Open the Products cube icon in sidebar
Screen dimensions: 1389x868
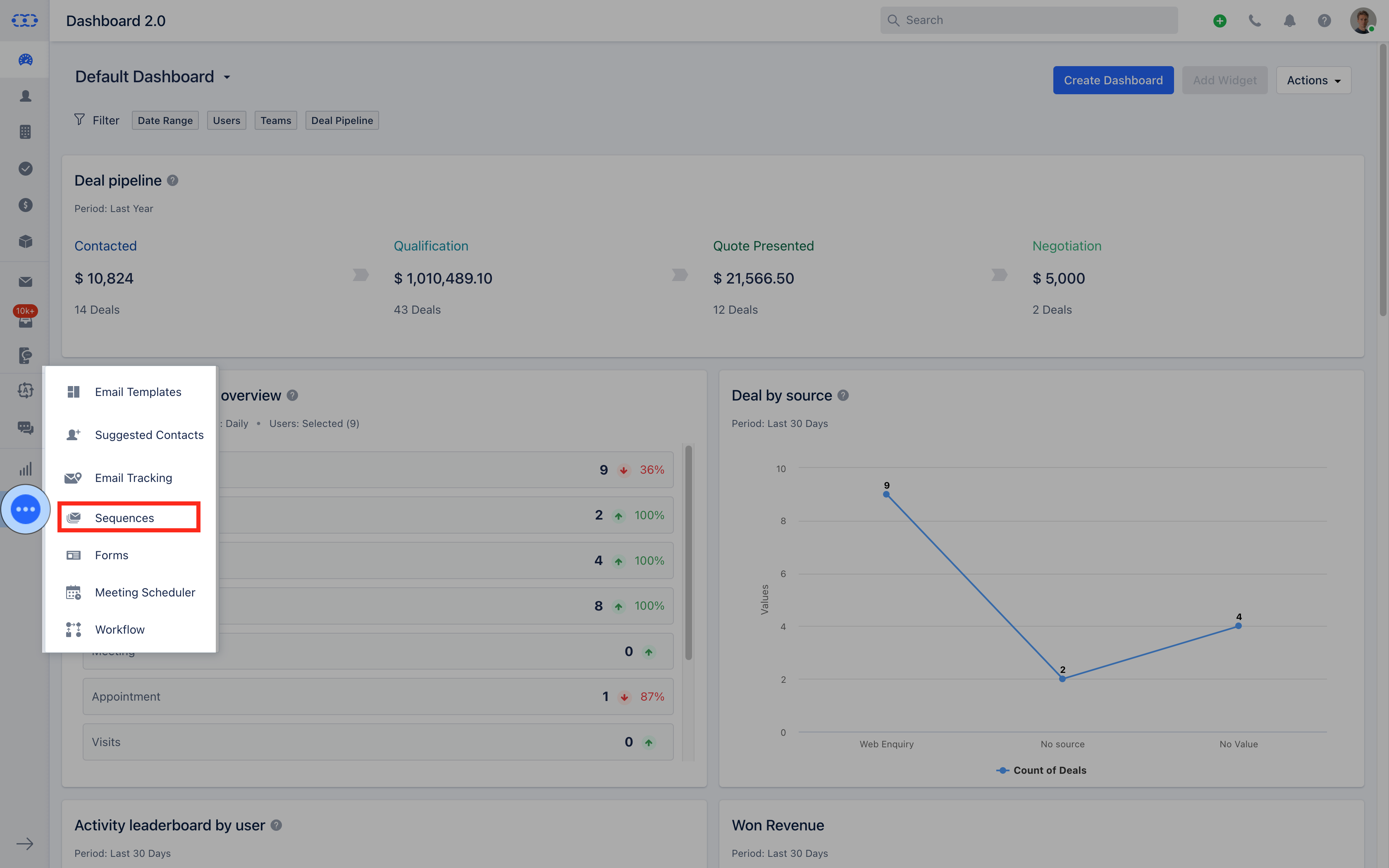(25, 242)
